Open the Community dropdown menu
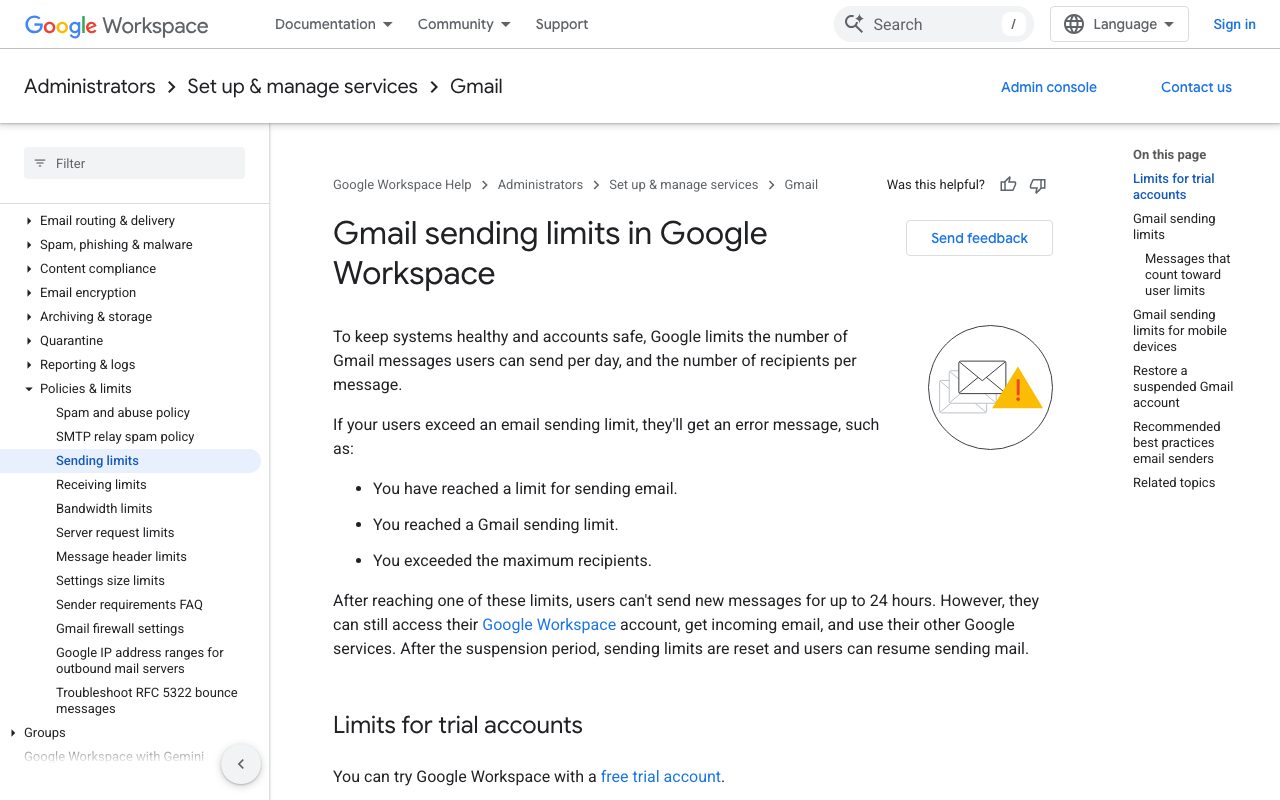The image size is (1280, 800). [464, 24]
